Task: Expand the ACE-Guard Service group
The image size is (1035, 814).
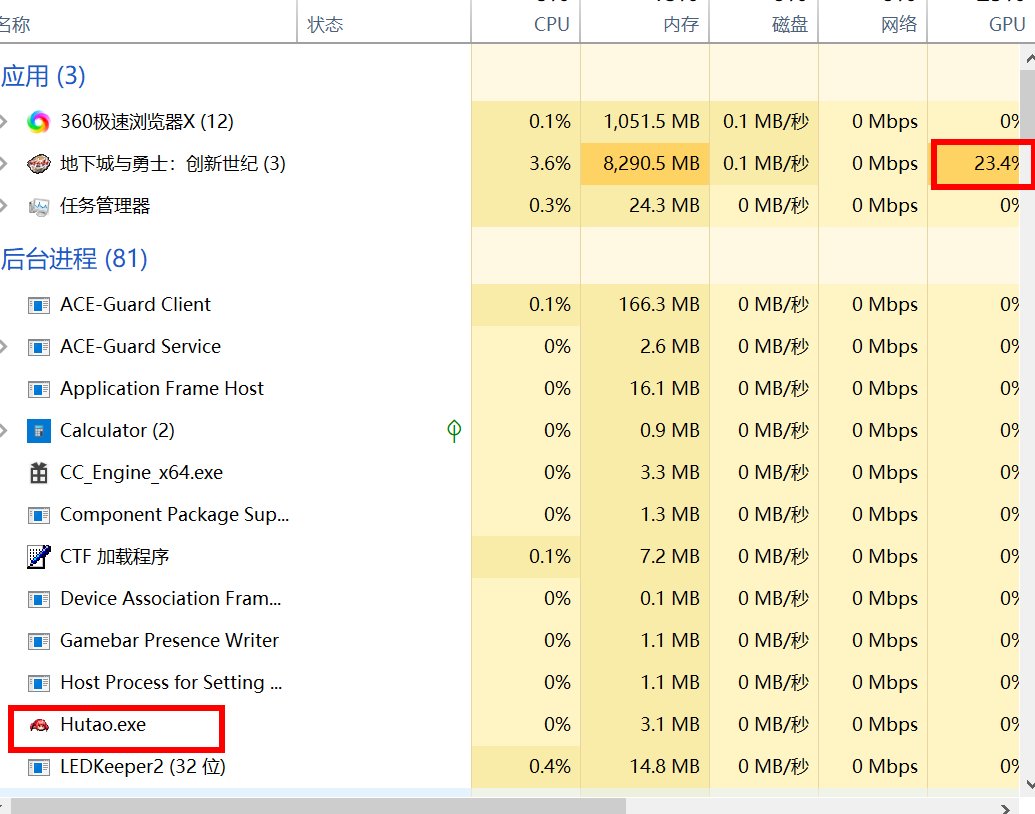Action: (3, 347)
